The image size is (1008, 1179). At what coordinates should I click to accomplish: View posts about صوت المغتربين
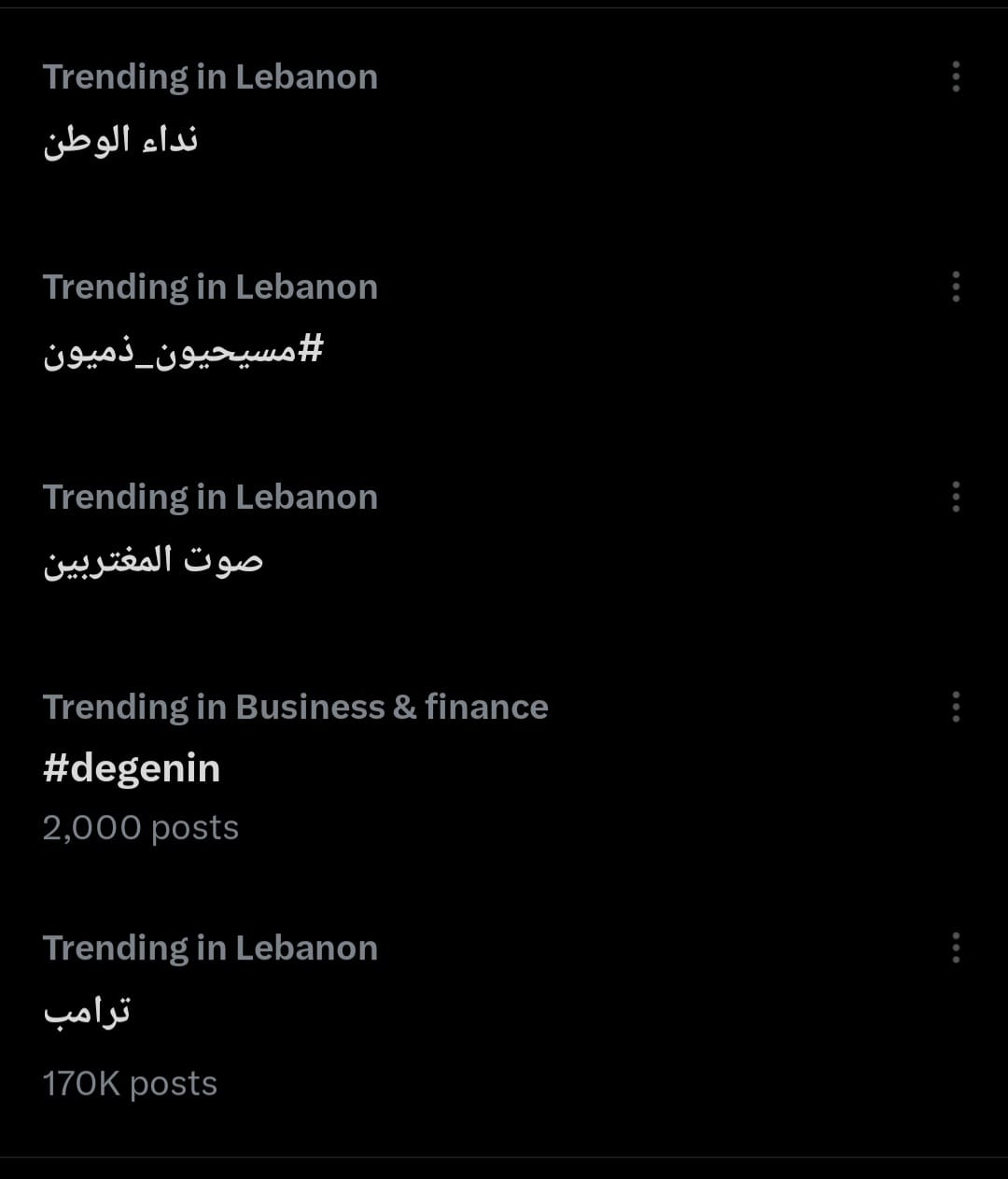point(153,560)
